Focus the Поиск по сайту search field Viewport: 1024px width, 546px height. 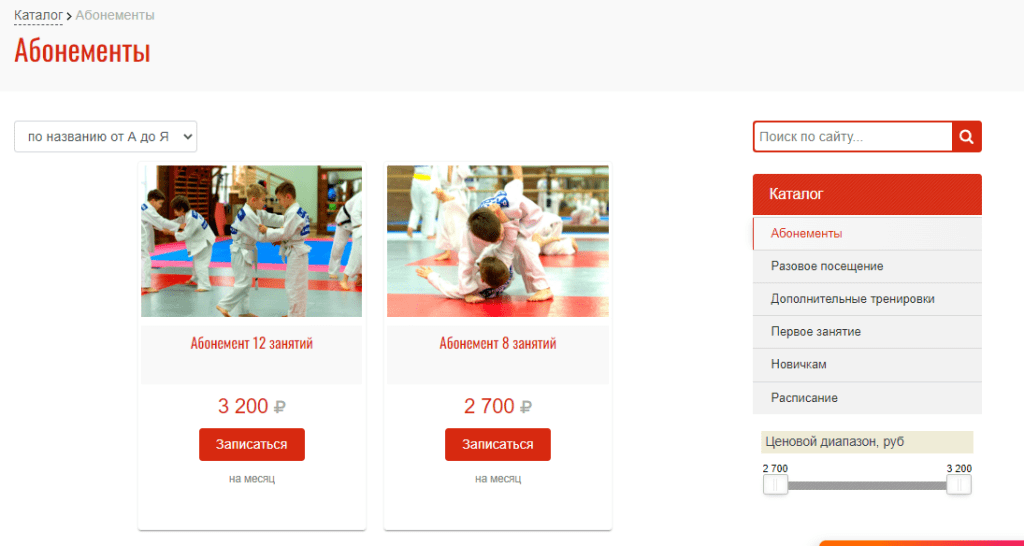coord(853,136)
